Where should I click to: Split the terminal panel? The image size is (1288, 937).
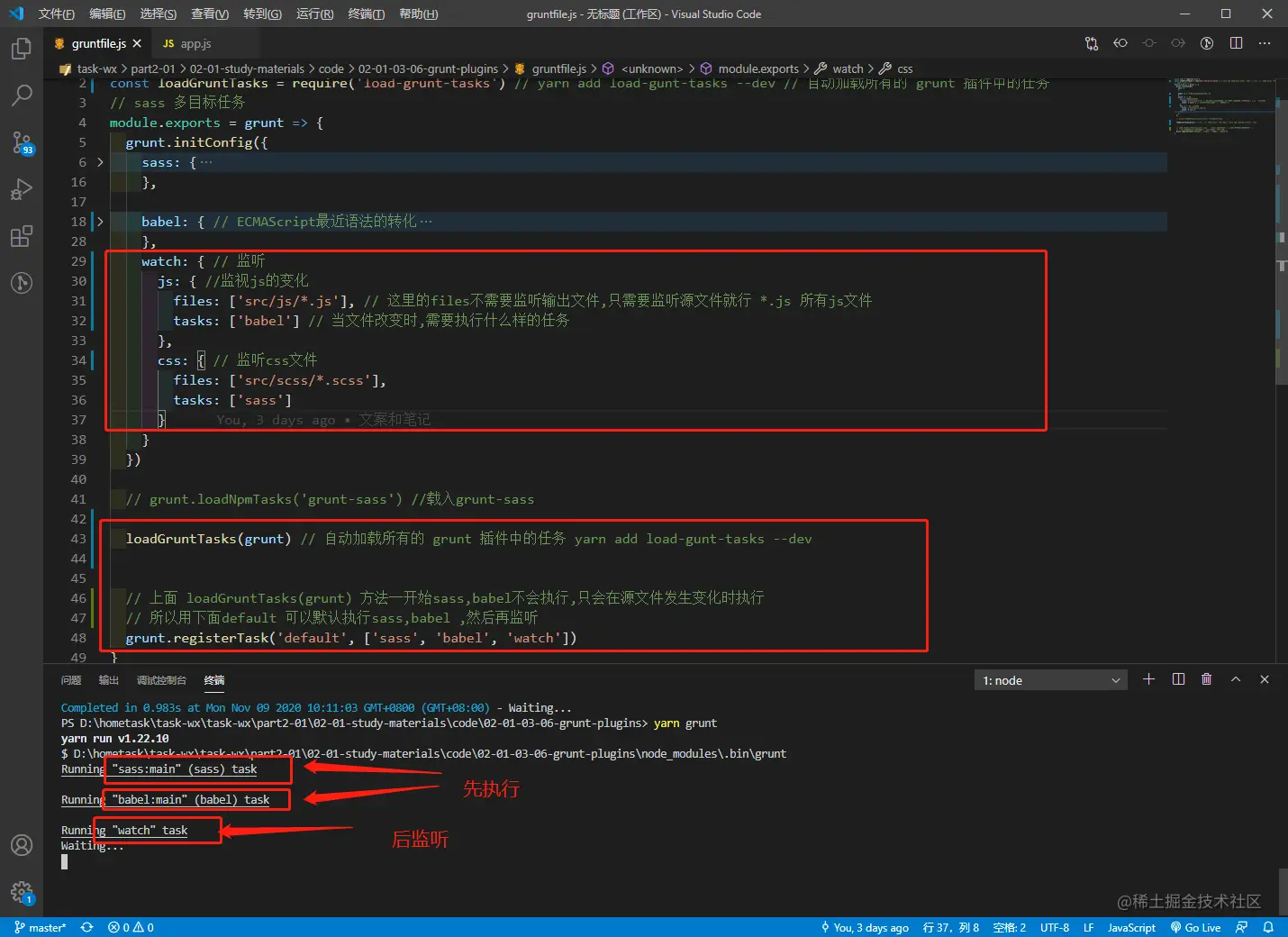[x=1178, y=679]
